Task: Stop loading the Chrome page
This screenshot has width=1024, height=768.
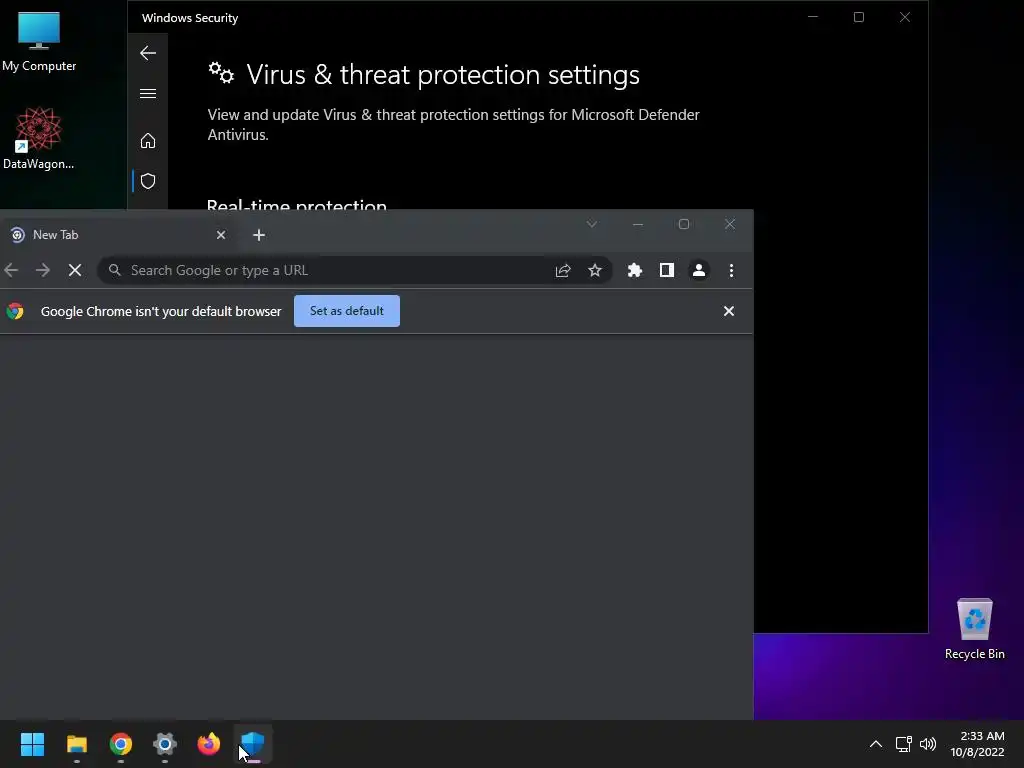Action: pyautogui.click(x=75, y=270)
